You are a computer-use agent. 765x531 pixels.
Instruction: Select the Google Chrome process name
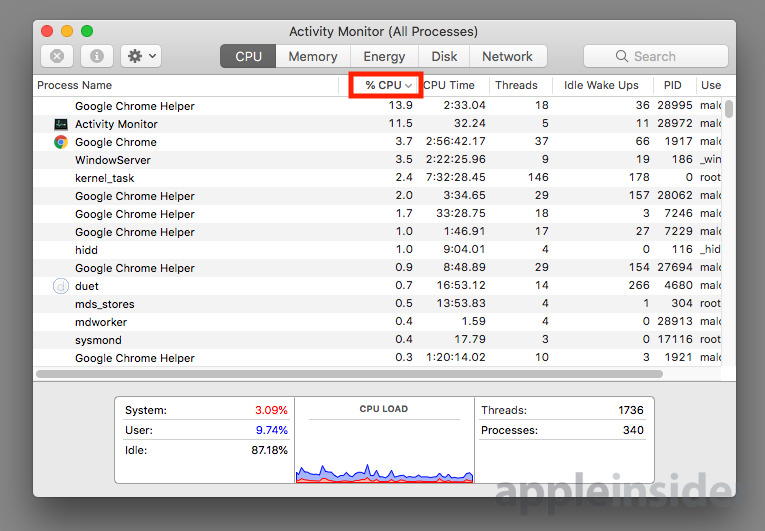pyautogui.click(x=116, y=142)
